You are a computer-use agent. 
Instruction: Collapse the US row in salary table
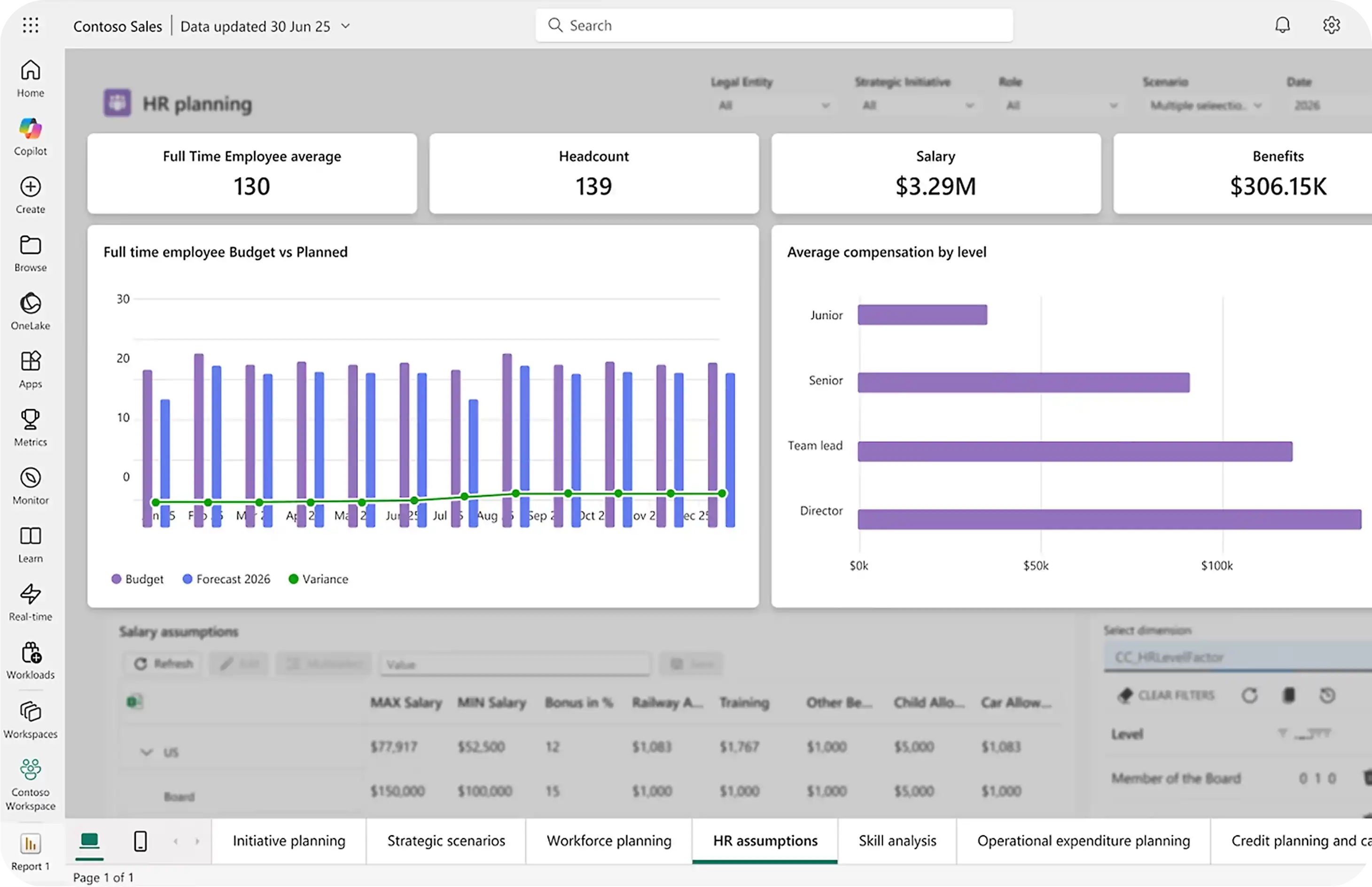[x=146, y=752]
